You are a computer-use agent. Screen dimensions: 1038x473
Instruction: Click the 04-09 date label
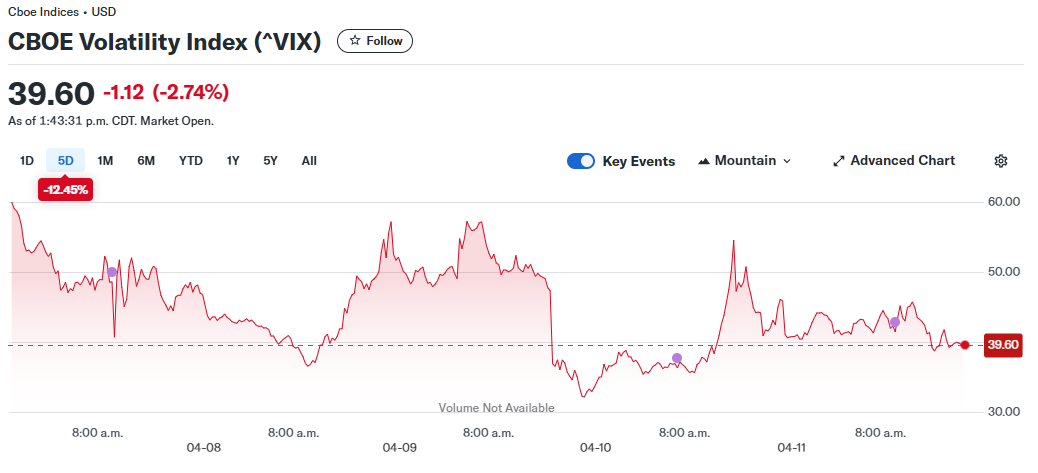coord(400,448)
